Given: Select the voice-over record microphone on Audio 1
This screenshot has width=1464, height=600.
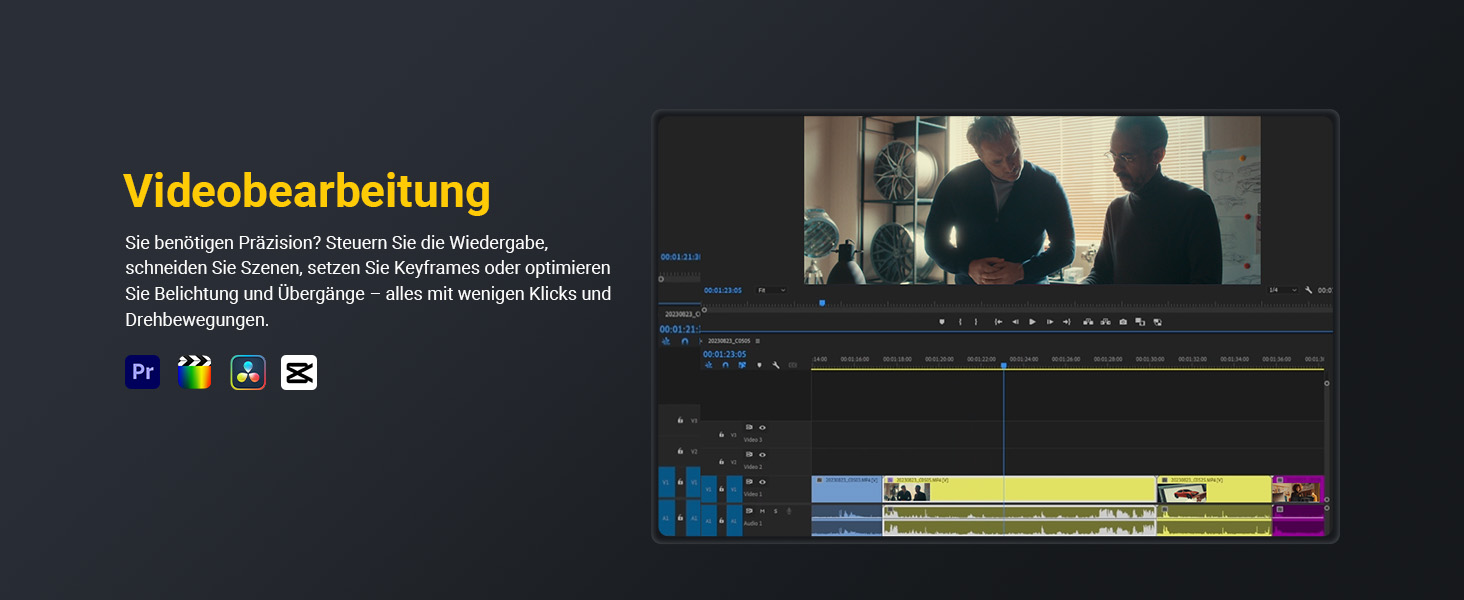Looking at the screenshot, I should (788, 511).
